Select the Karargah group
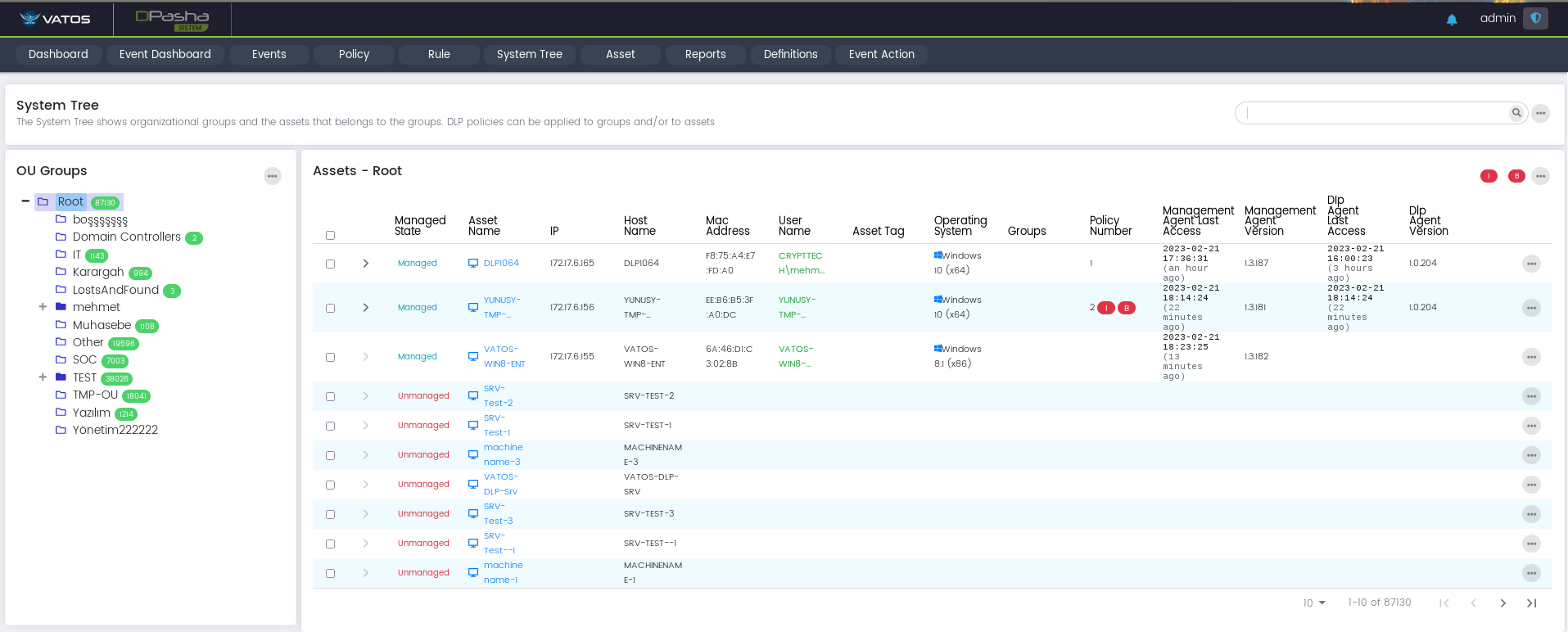The height and width of the screenshot is (632, 1568). tap(98, 272)
